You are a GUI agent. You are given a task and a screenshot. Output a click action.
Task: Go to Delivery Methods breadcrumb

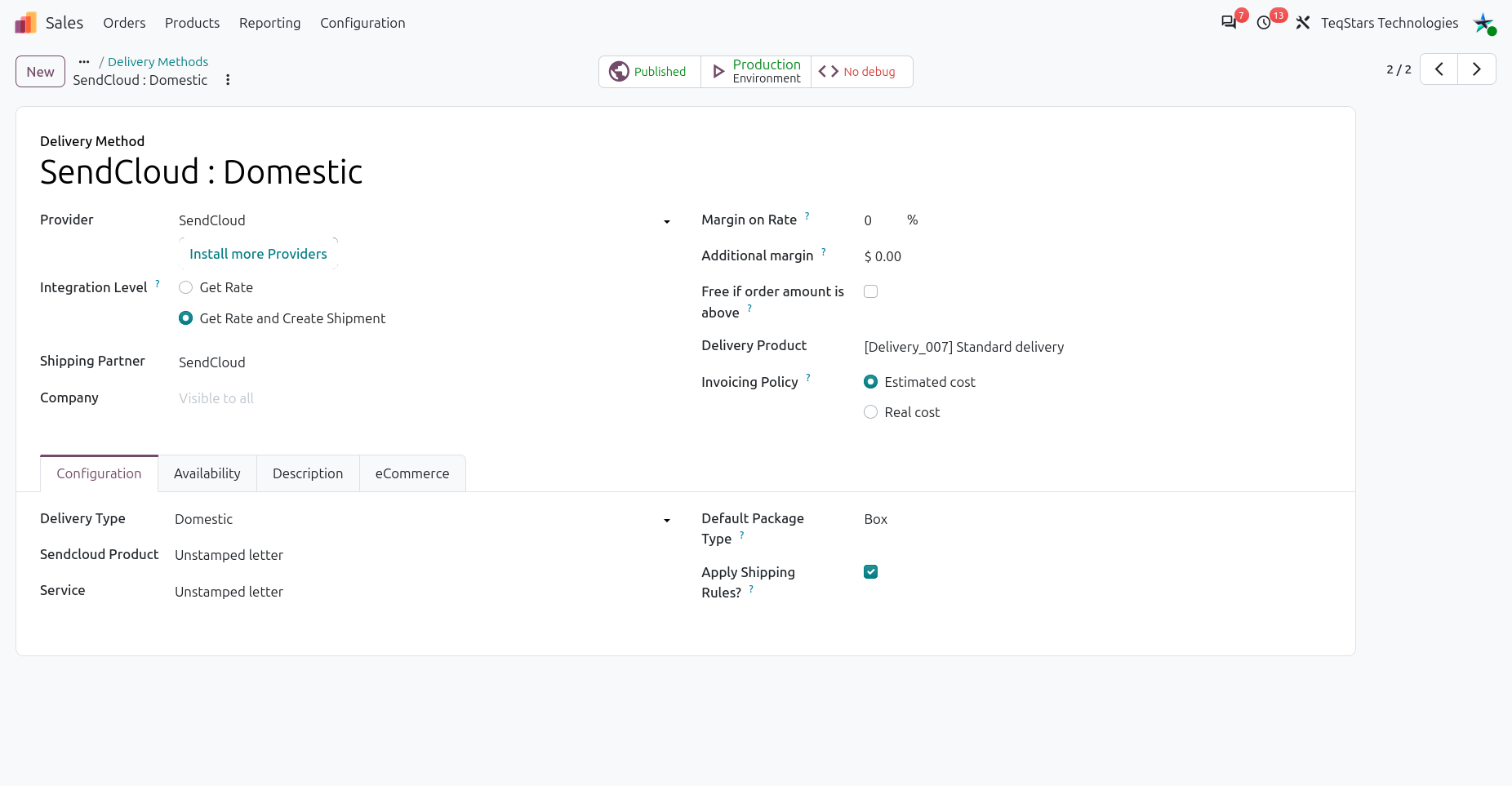pyautogui.click(x=158, y=62)
